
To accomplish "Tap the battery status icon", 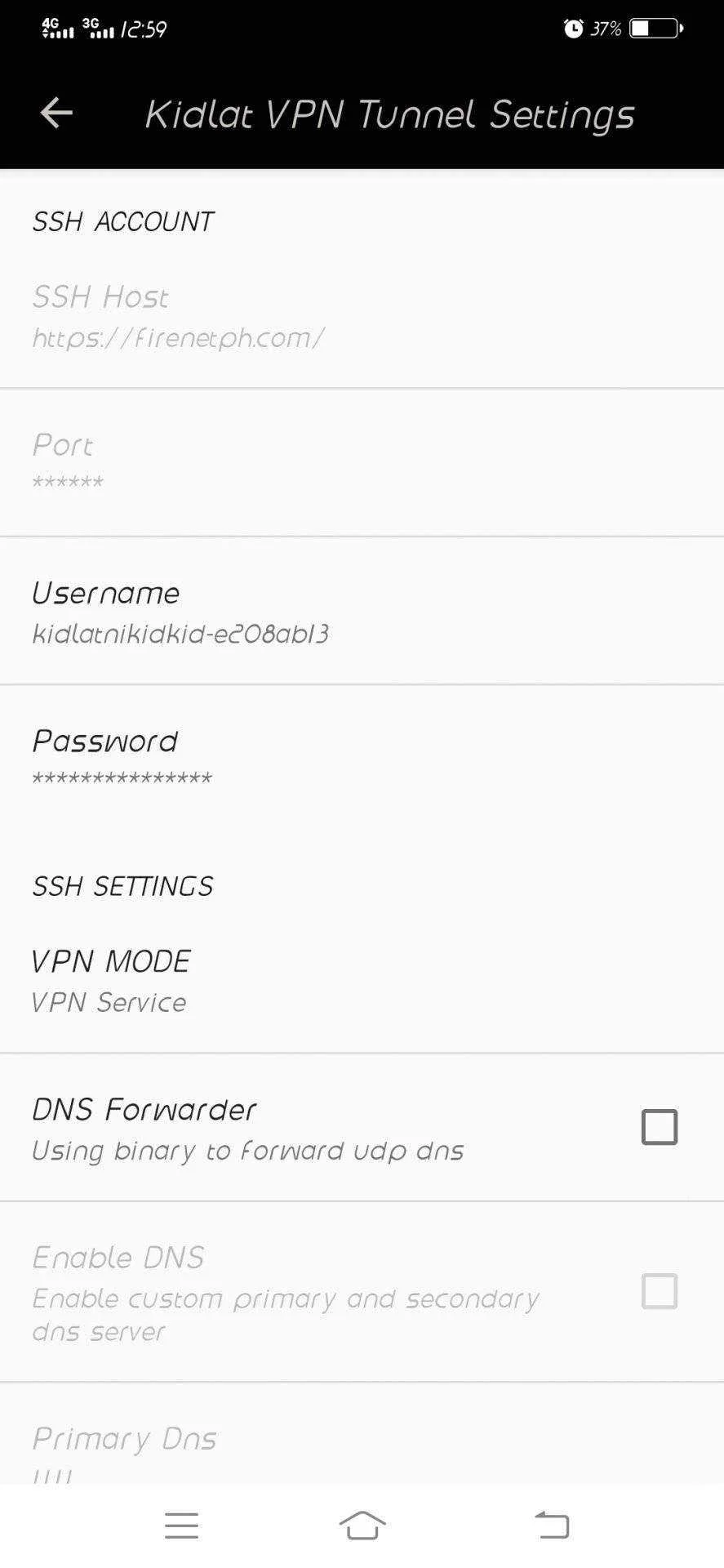I will tap(655, 29).
